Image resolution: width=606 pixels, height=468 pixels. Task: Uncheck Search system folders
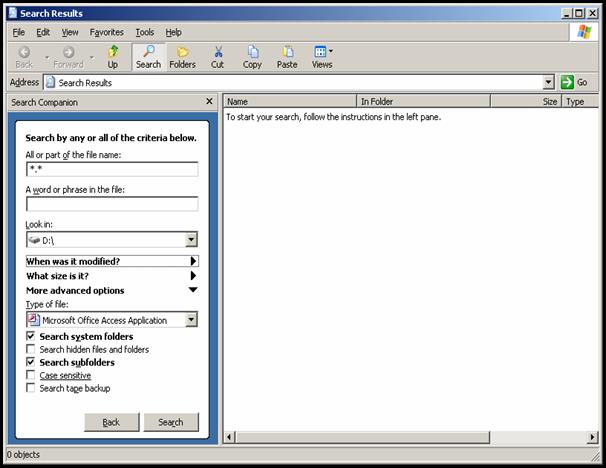31,337
